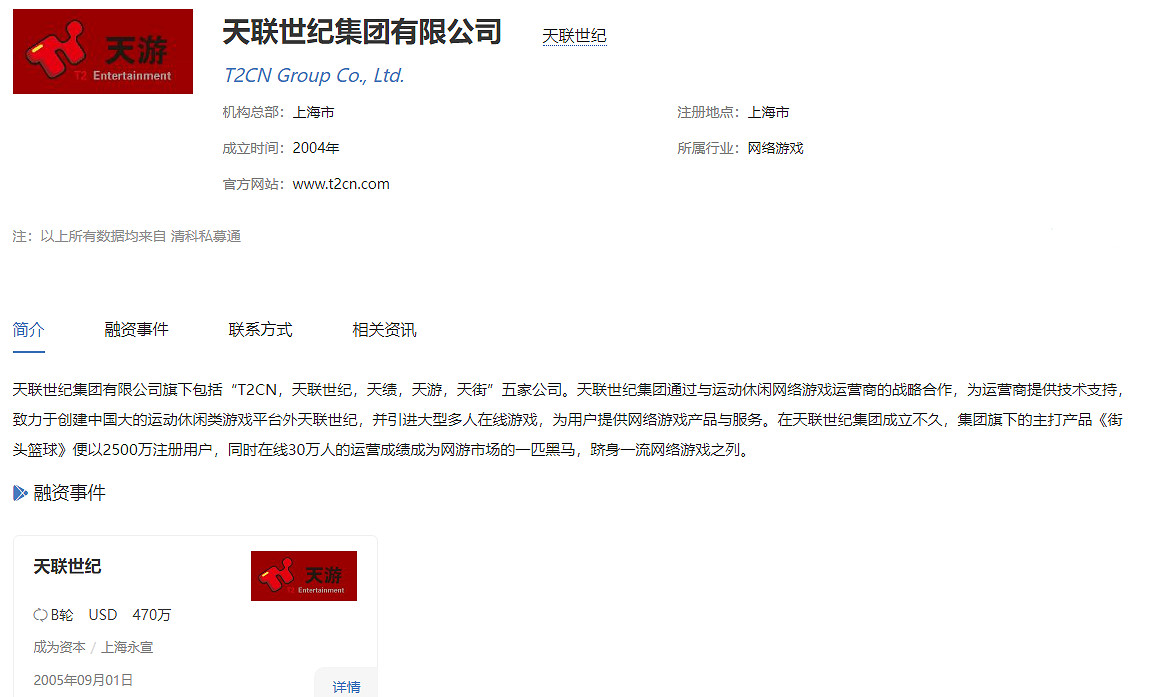
Task: Click the 清科私募通 data source note
Action: pyautogui.click(x=205, y=237)
